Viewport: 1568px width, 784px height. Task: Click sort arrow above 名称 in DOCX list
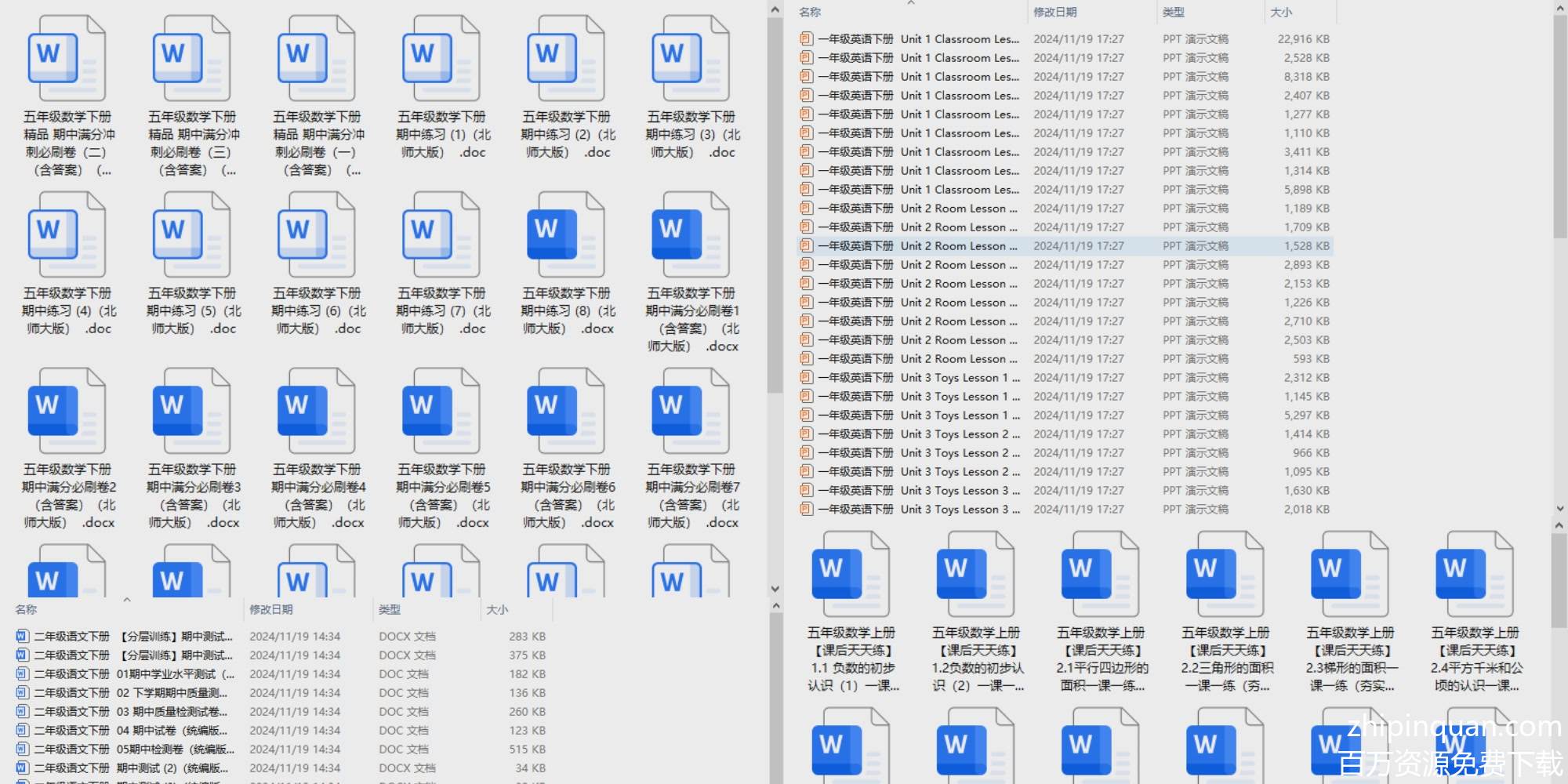point(127,600)
